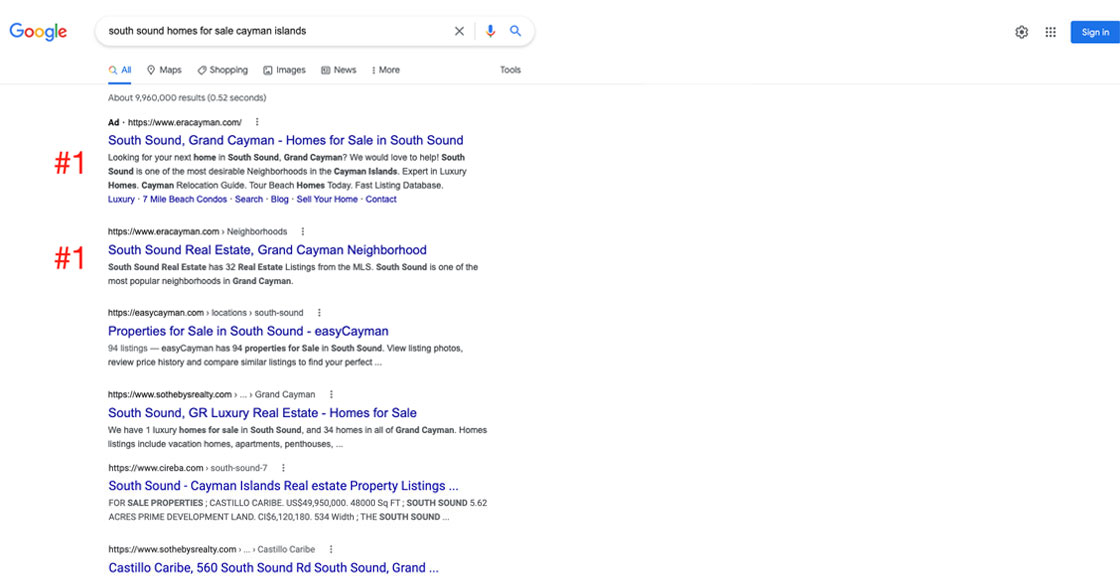Switch to the Images tab

[x=284, y=70]
